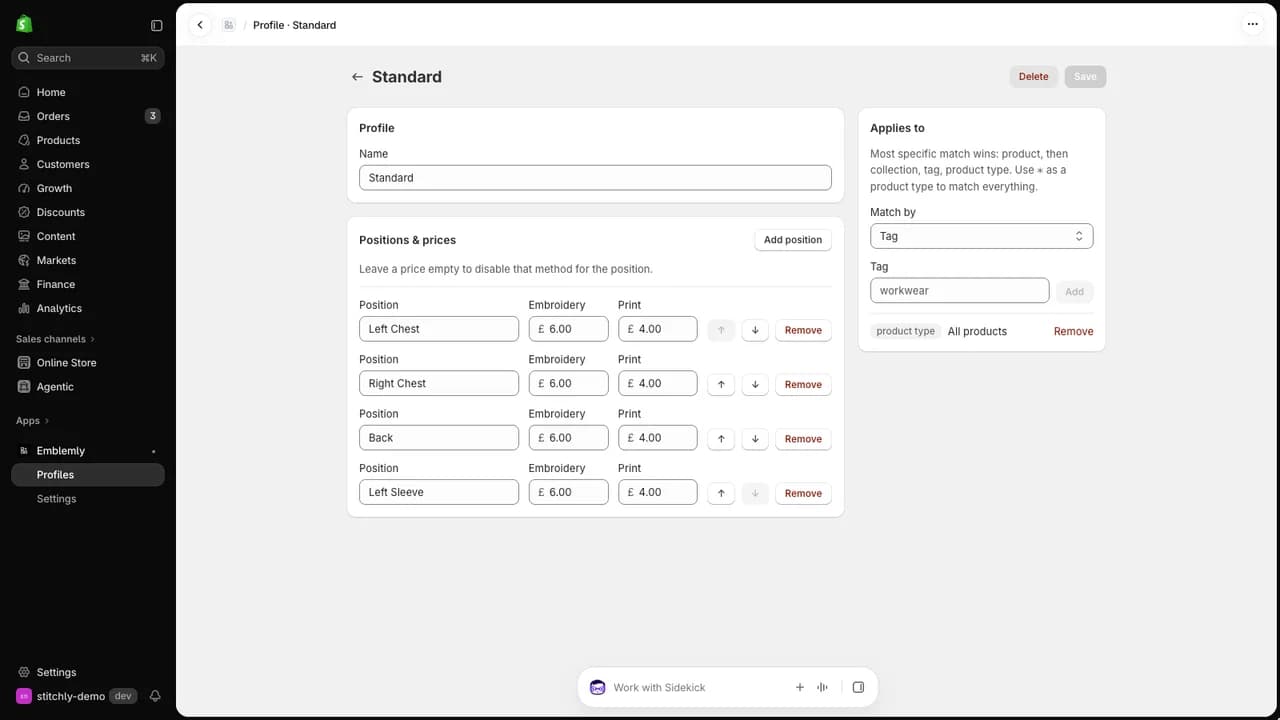The height and width of the screenshot is (720, 1280).
Task: Select Profiles under Emblemly
Action: (88, 475)
